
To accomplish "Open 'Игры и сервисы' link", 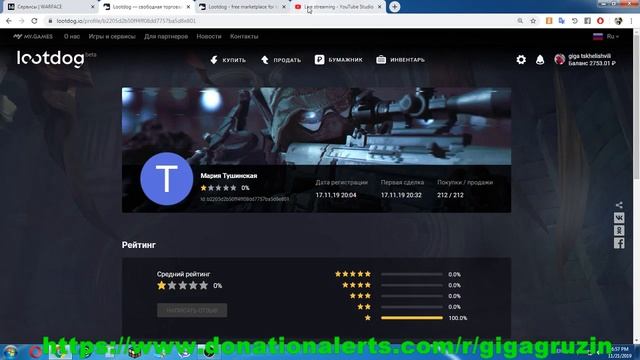I will [x=112, y=36].
